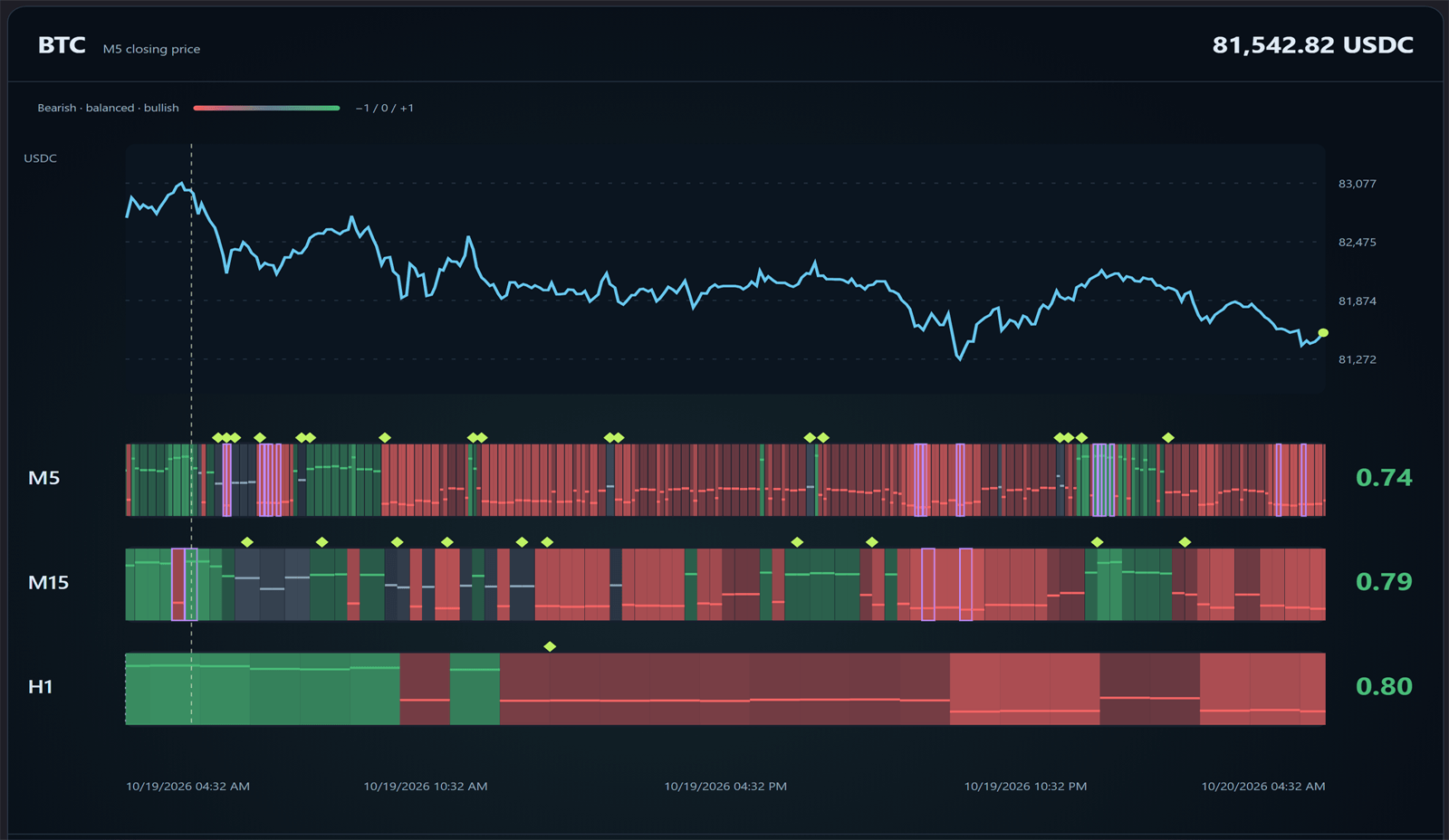
Task: Click the 81,874 price axis tick
Action: point(1357,301)
